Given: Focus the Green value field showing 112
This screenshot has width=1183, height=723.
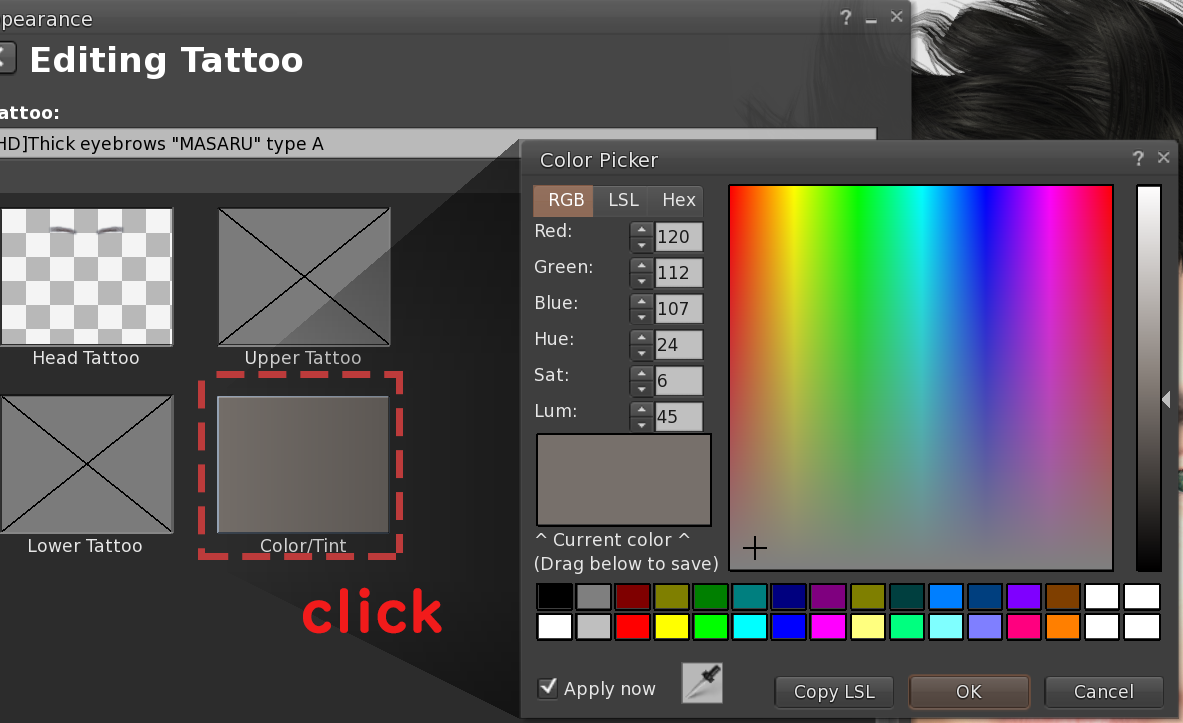Looking at the screenshot, I should [678, 272].
